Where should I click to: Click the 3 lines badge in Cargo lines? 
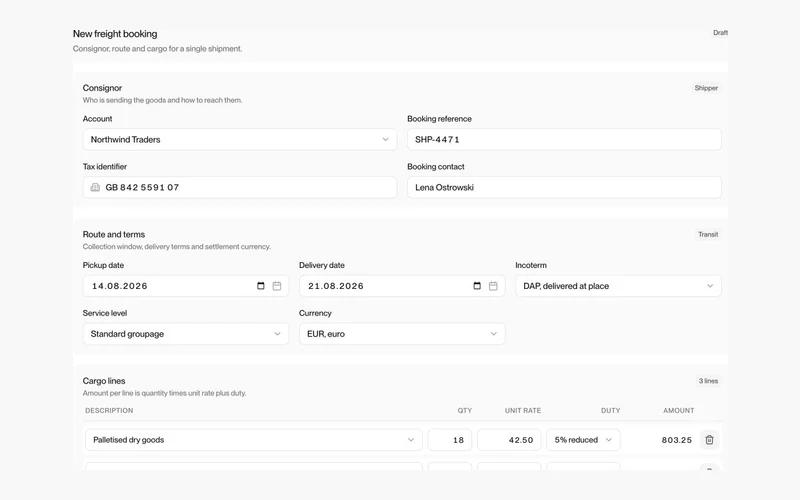click(708, 381)
